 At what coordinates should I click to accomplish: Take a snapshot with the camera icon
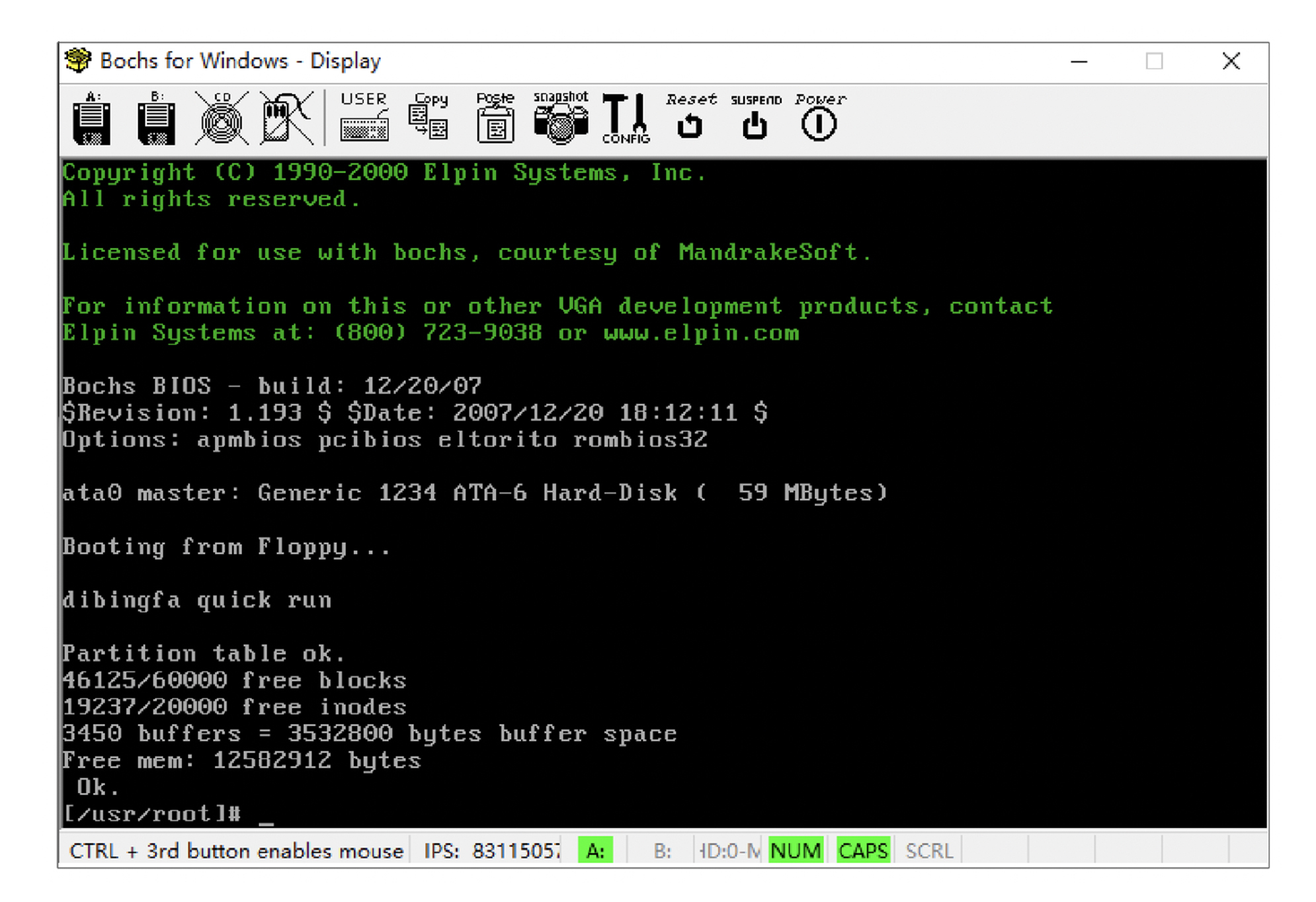tap(561, 118)
